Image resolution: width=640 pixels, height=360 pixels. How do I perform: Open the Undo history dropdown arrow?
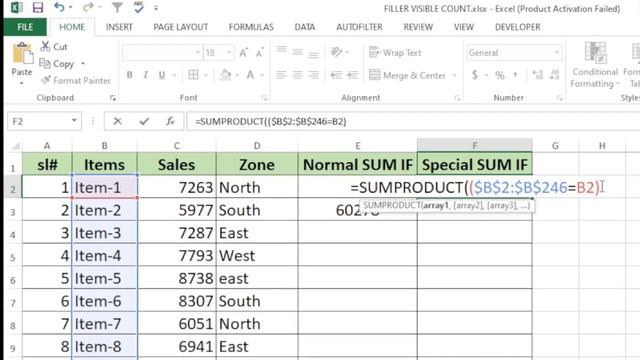click(71, 7)
